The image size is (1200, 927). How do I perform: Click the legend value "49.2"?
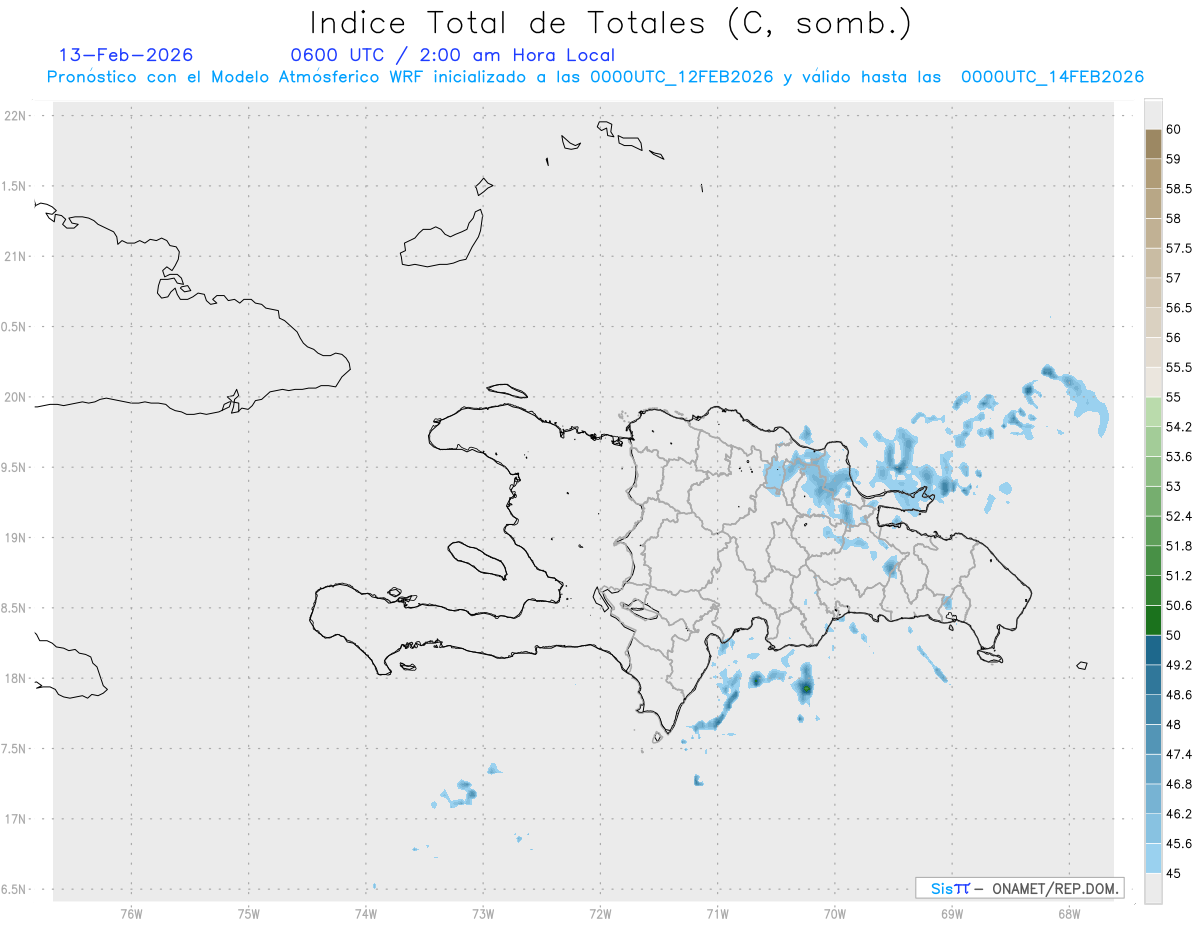[x=1178, y=665]
